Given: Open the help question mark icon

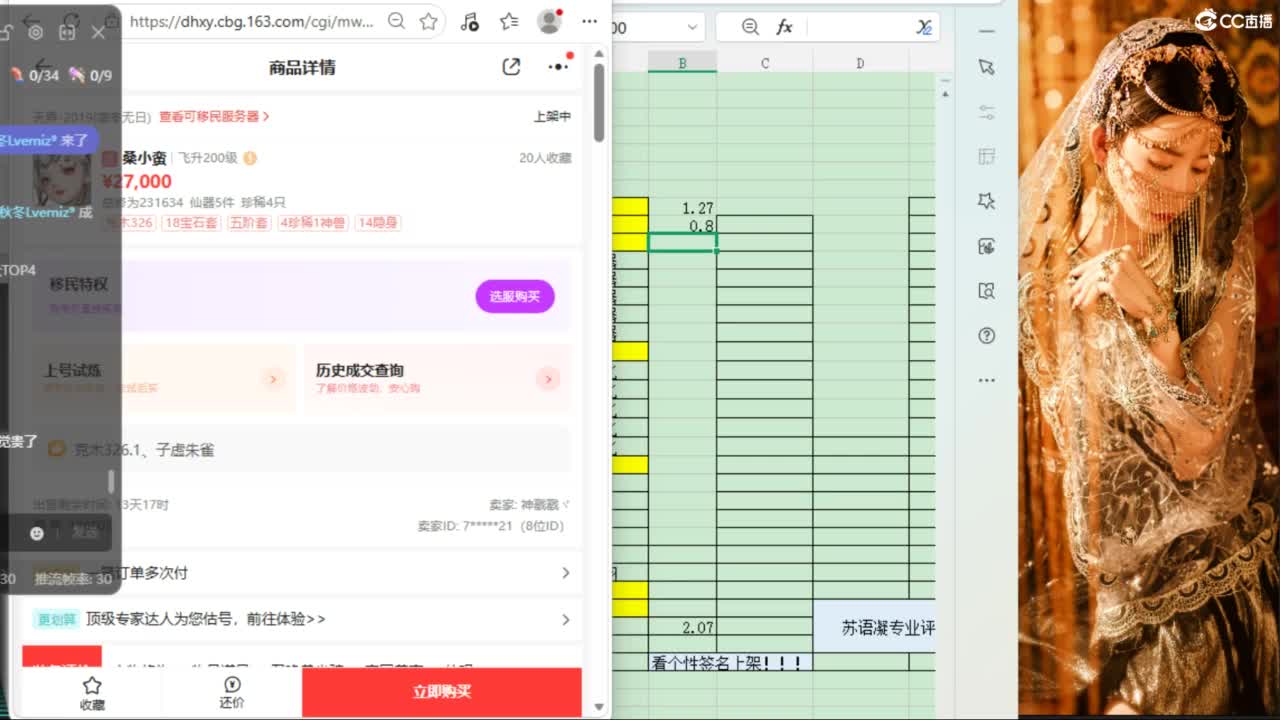Looking at the screenshot, I should click(x=987, y=336).
